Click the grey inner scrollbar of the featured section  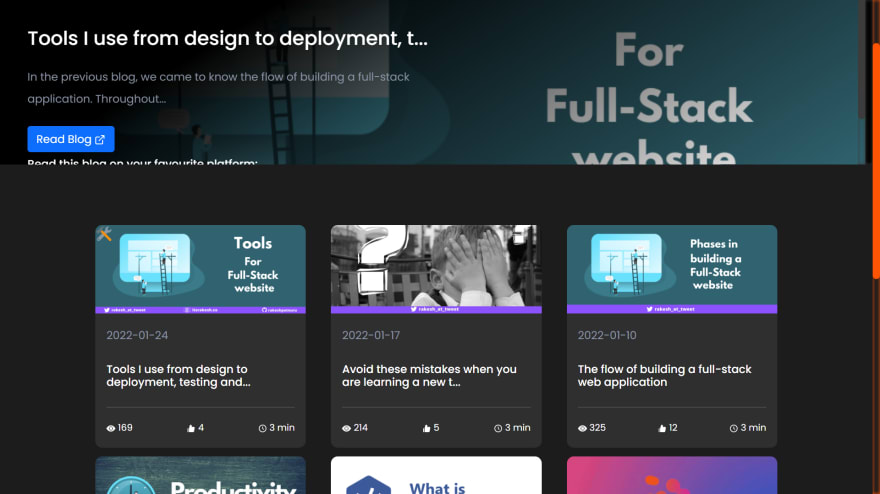click(x=861, y=59)
